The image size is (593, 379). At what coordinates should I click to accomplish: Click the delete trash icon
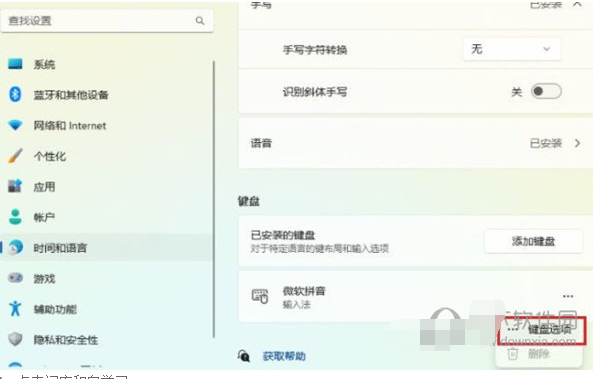(512, 354)
